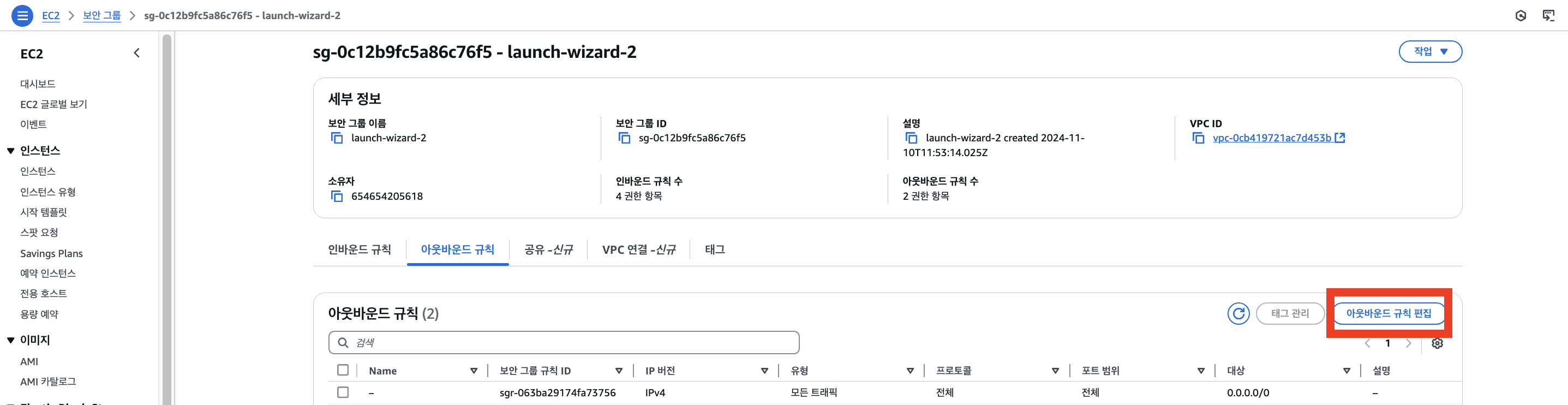
Task: Copy the VPC ID value
Action: tap(1198, 138)
